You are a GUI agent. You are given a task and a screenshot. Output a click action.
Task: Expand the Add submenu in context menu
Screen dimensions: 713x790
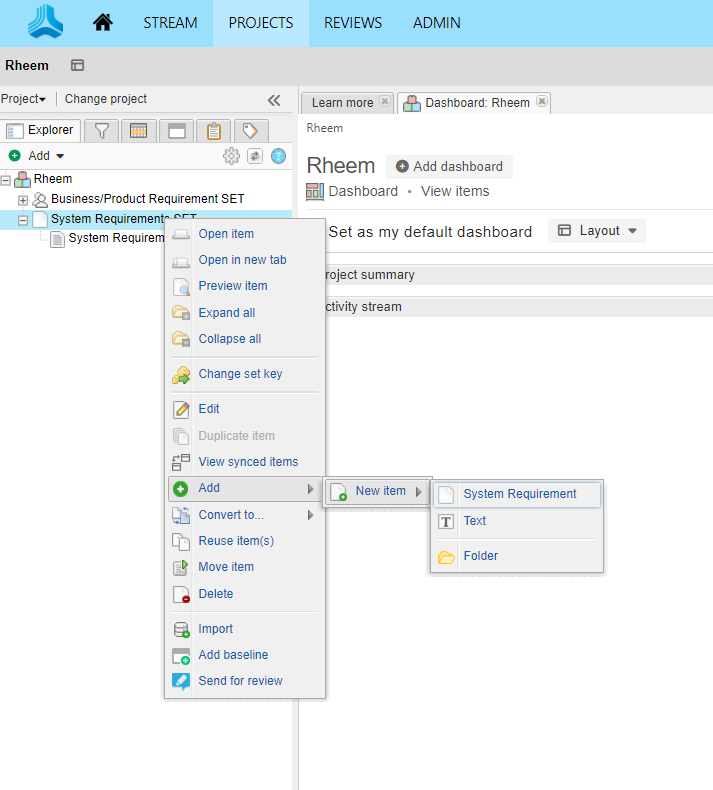[x=244, y=488]
